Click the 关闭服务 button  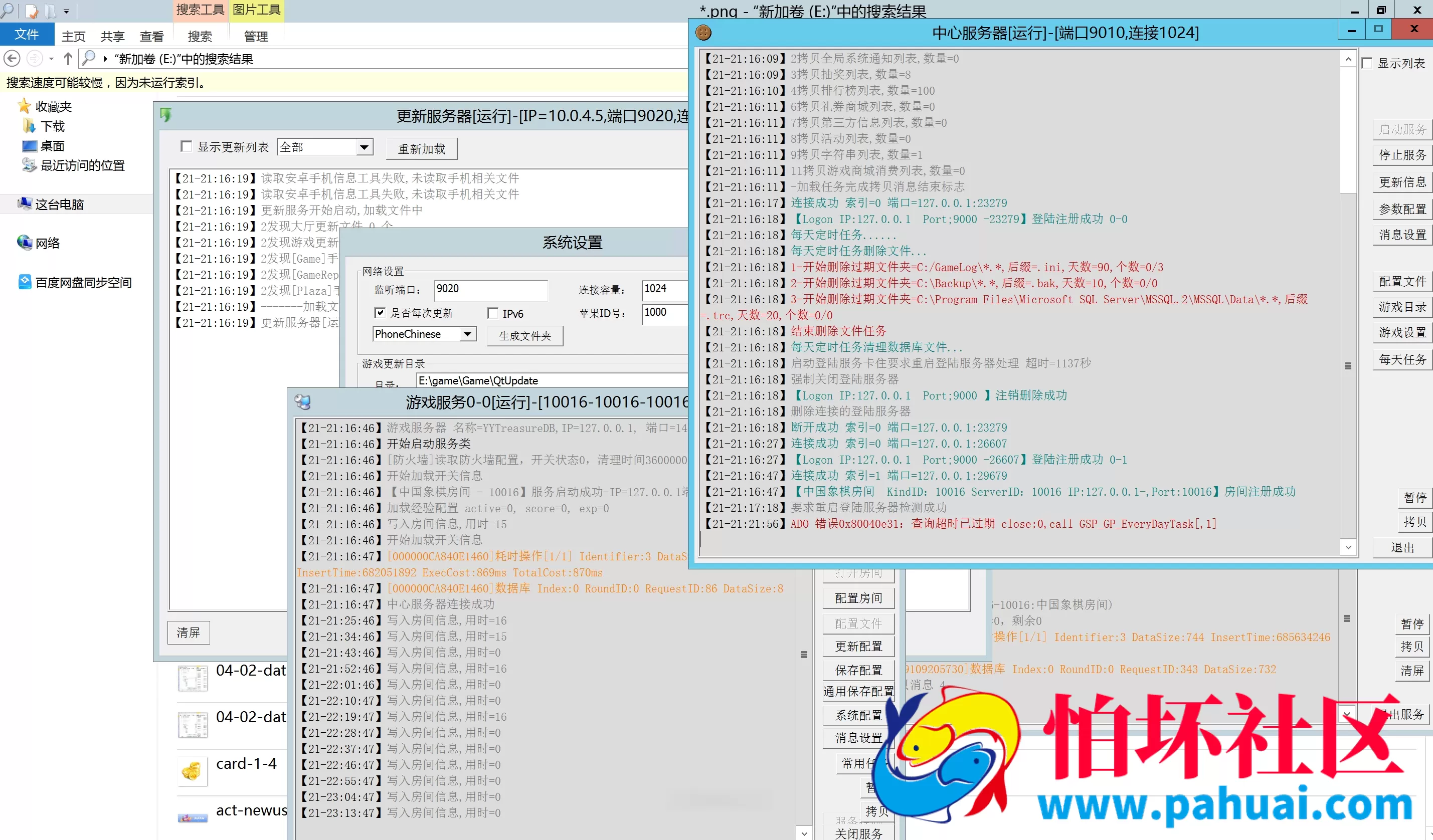pyautogui.click(x=859, y=833)
